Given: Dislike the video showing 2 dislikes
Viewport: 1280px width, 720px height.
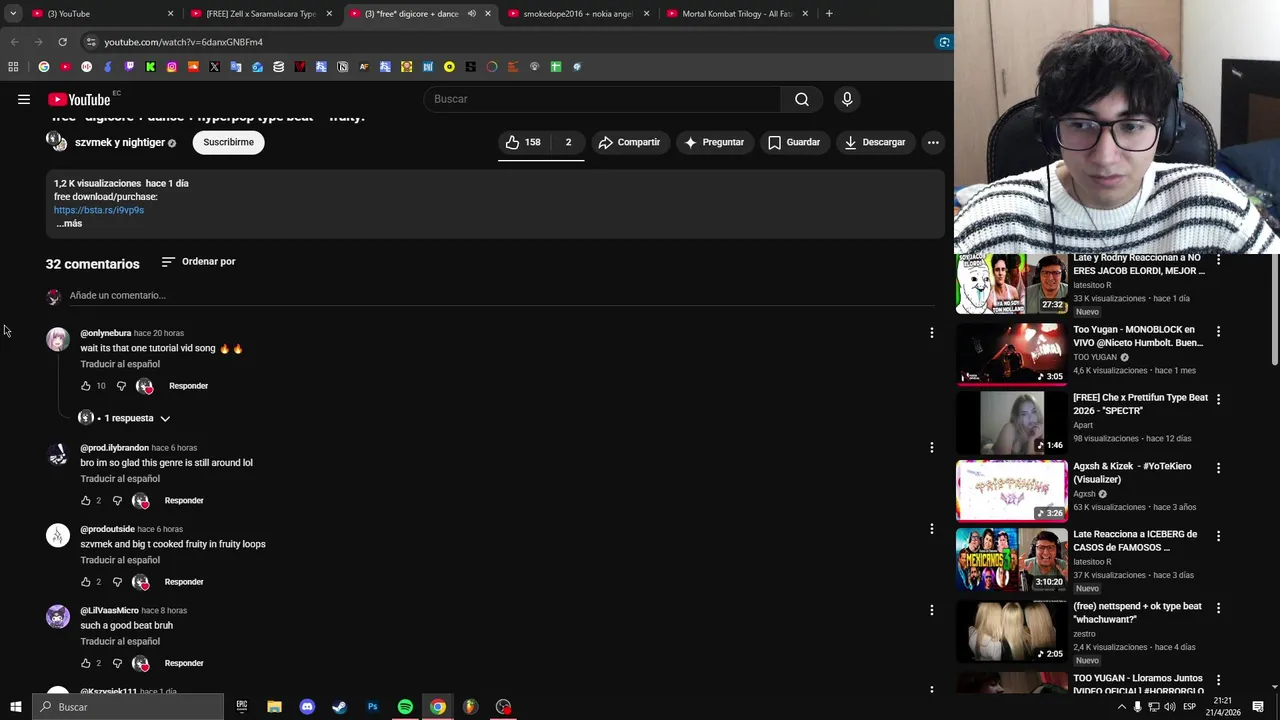Looking at the screenshot, I should pyautogui.click(x=568, y=142).
